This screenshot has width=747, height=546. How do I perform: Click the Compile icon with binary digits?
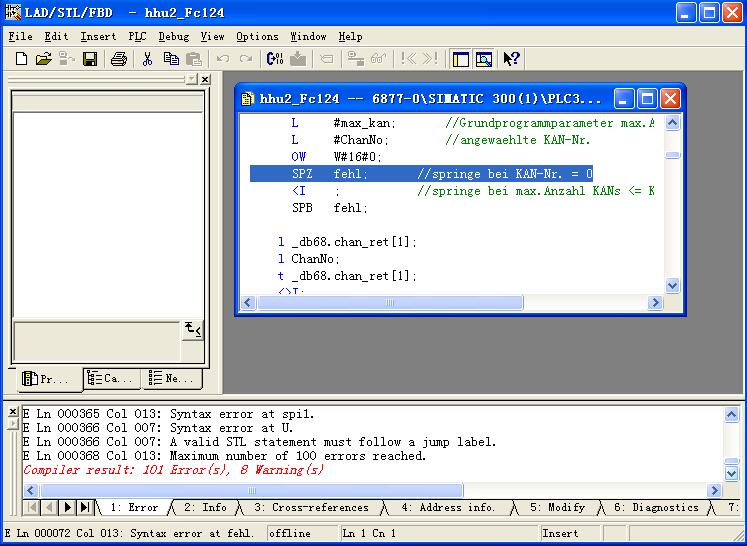point(275,59)
